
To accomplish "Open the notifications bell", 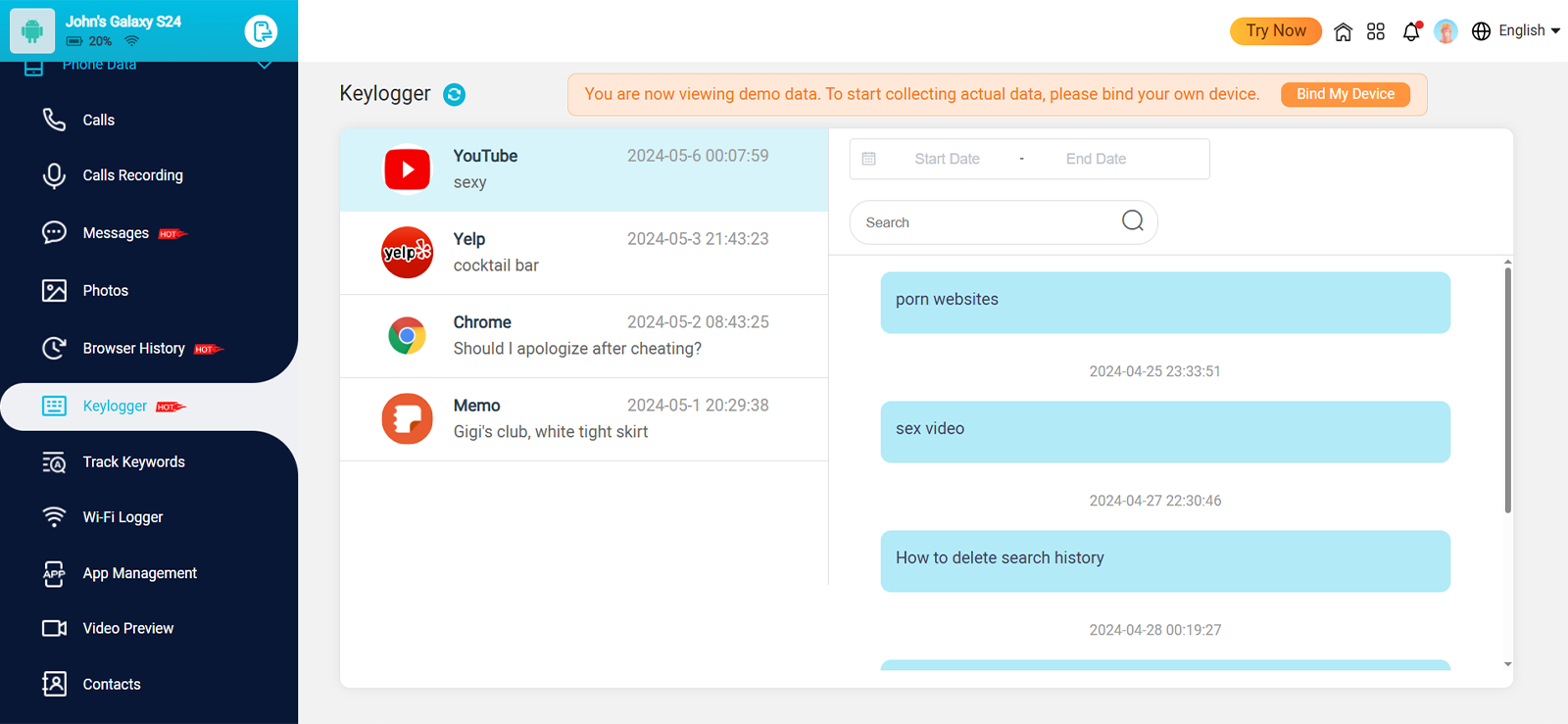I will click(x=1411, y=31).
